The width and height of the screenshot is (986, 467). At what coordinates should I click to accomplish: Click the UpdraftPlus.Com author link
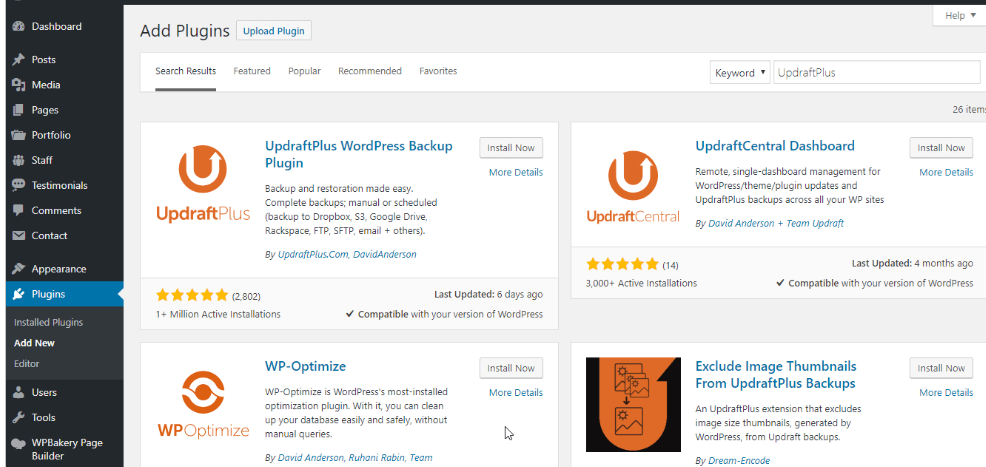coord(313,255)
